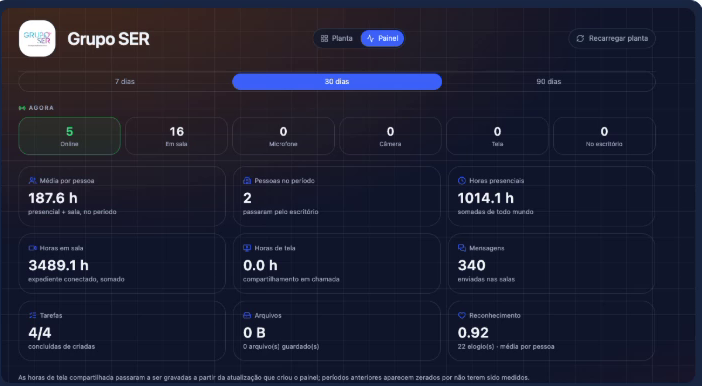Click the Em sala count card
Screen dimensions: 702x386
[176, 136]
